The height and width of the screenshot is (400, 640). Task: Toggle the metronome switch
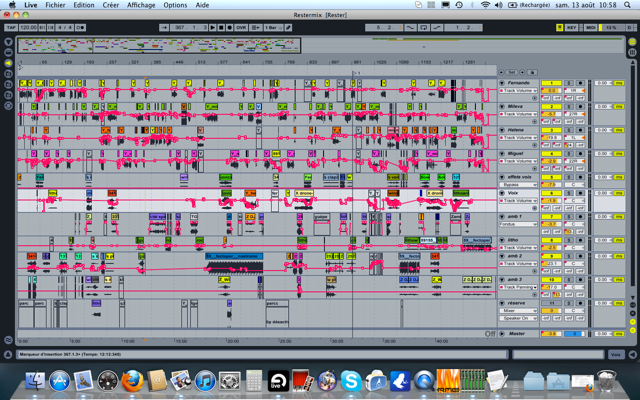click(80, 27)
